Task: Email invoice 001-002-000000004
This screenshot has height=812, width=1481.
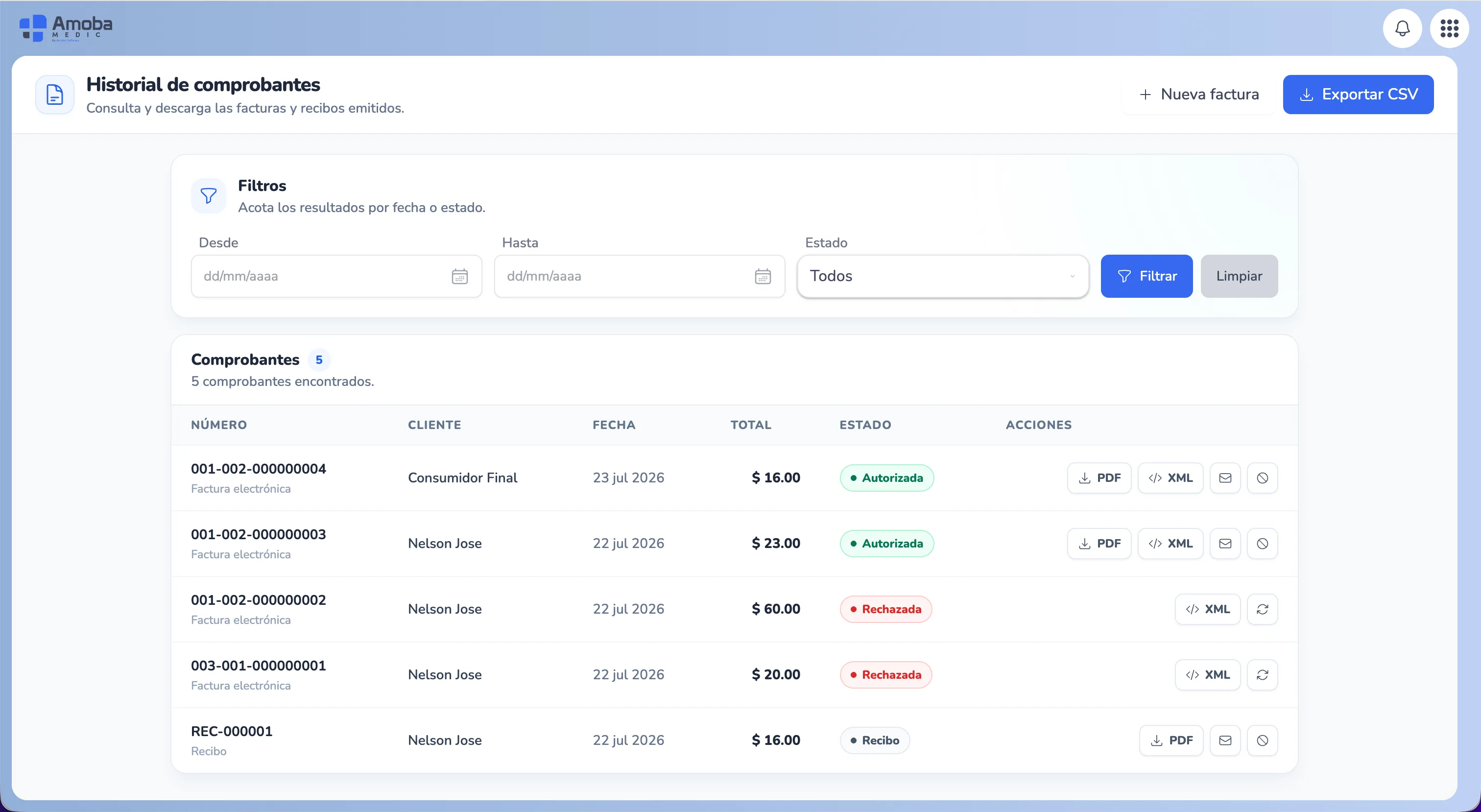Action: point(1225,478)
